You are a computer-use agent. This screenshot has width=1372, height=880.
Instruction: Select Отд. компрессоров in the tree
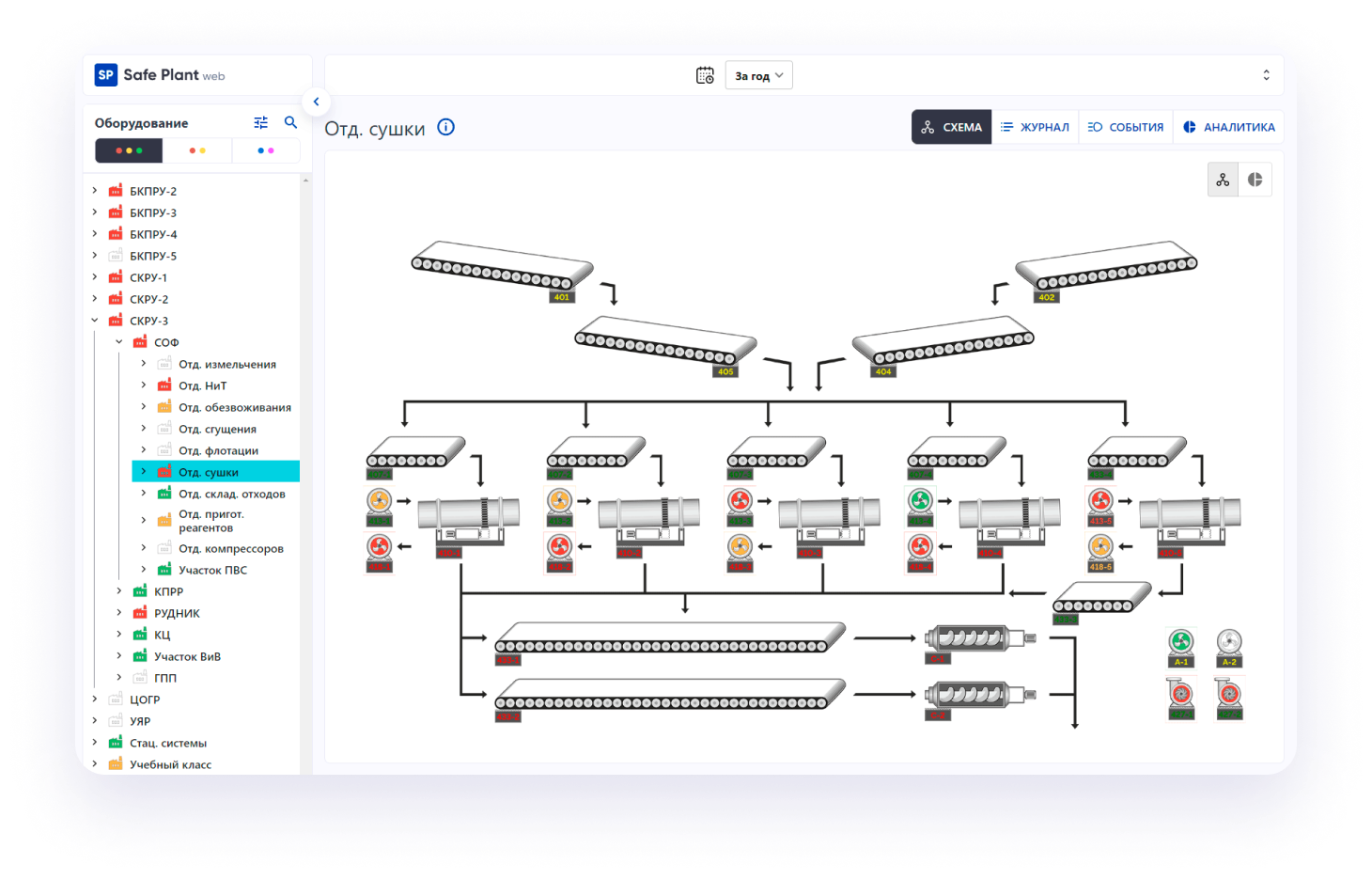[231, 548]
